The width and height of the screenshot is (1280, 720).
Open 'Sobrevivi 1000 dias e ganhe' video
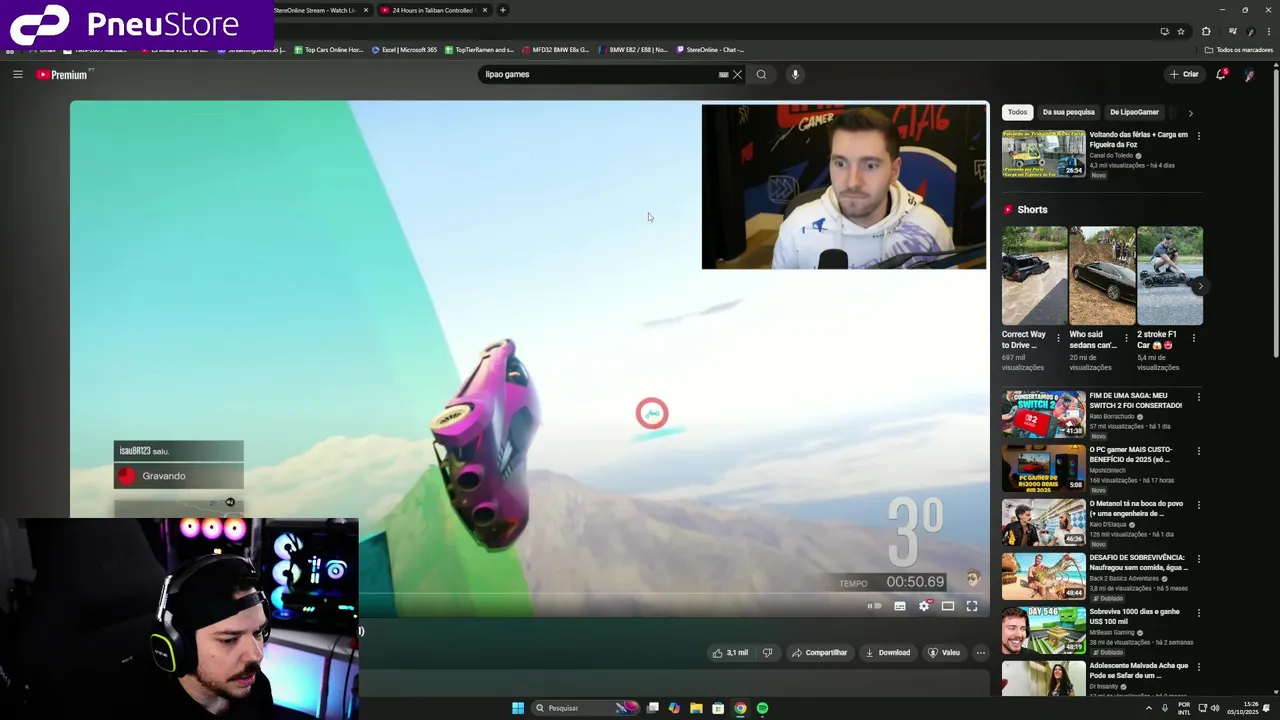coord(1044,630)
